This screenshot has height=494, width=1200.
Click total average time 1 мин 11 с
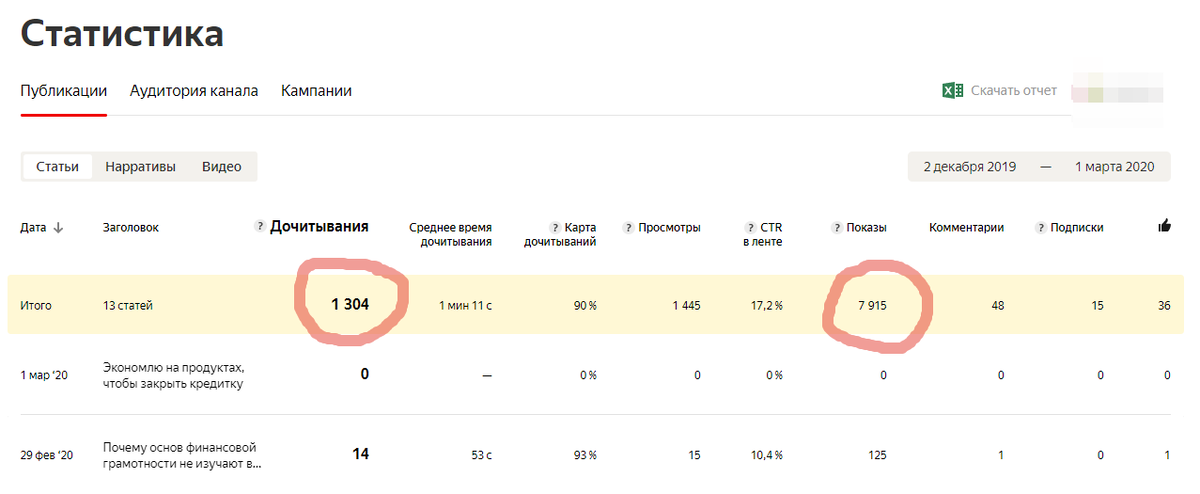(465, 306)
